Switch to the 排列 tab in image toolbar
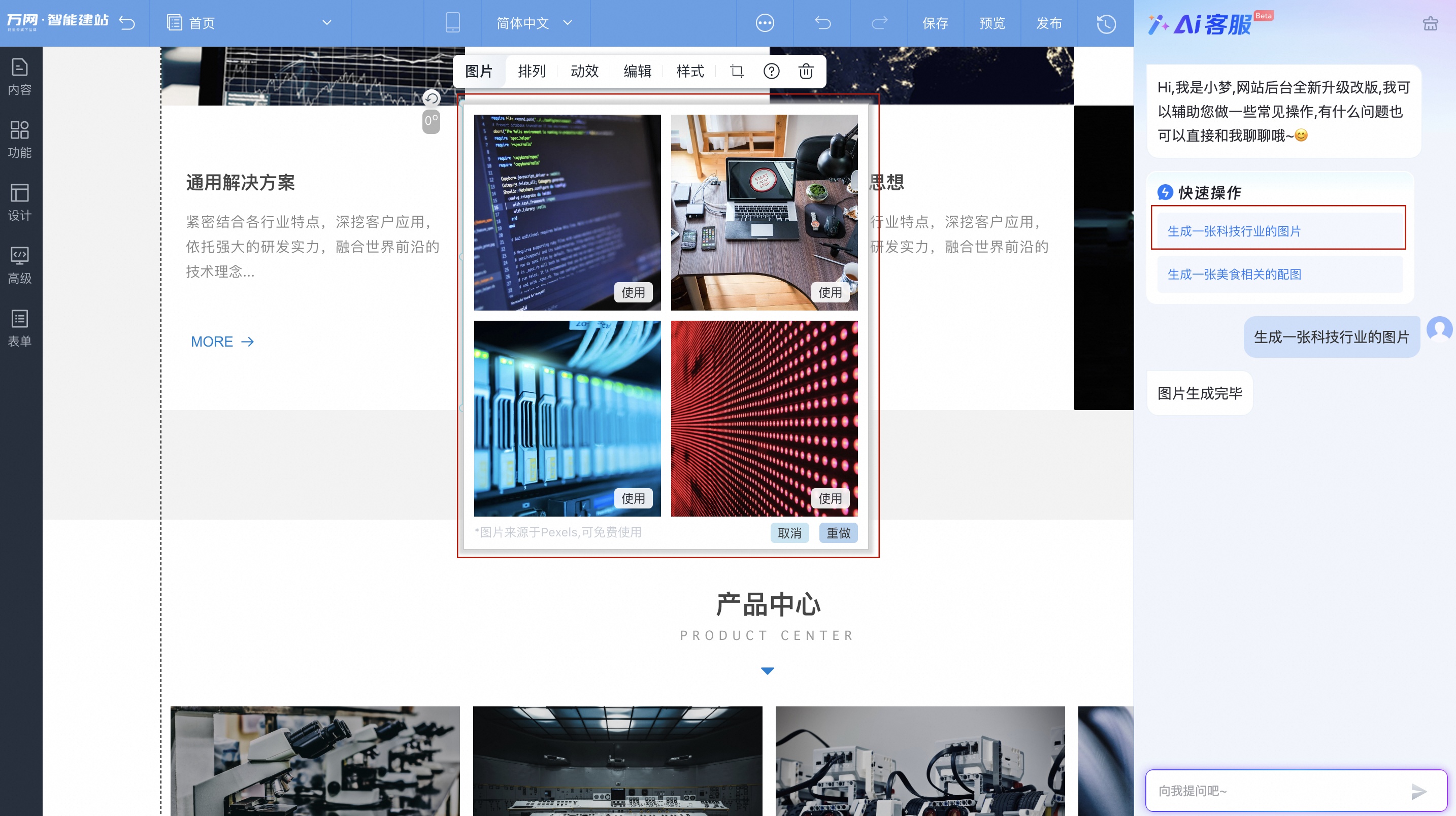Viewport: 1456px width, 816px height. click(532, 71)
